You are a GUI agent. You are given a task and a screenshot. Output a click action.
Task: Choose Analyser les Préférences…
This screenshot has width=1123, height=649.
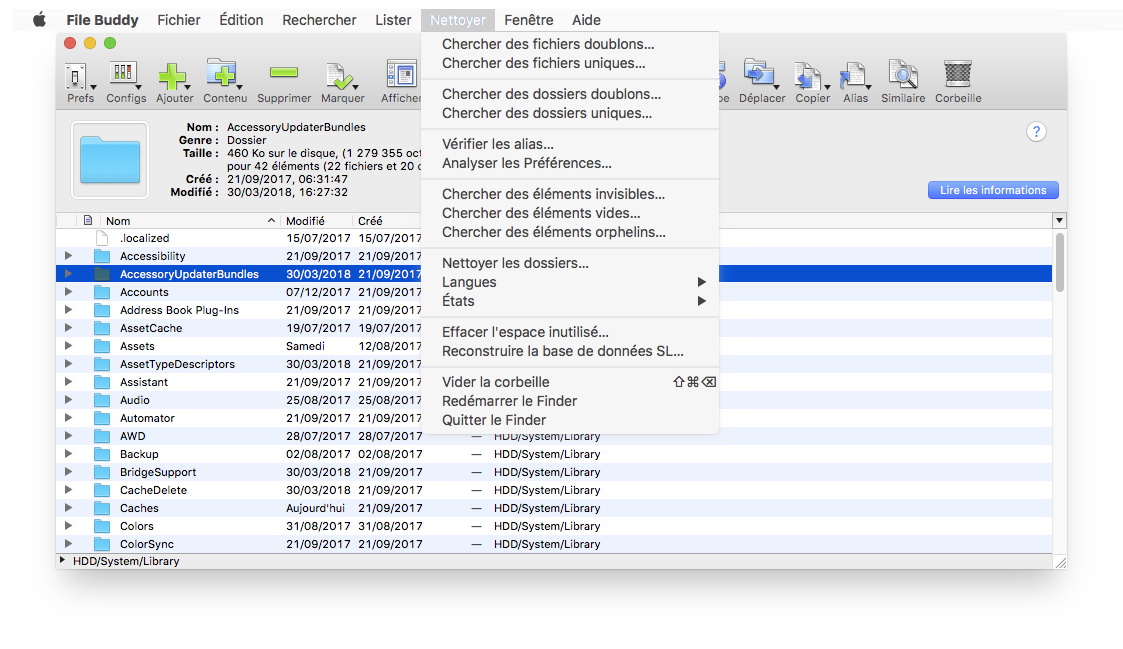pyautogui.click(x=570, y=163)
